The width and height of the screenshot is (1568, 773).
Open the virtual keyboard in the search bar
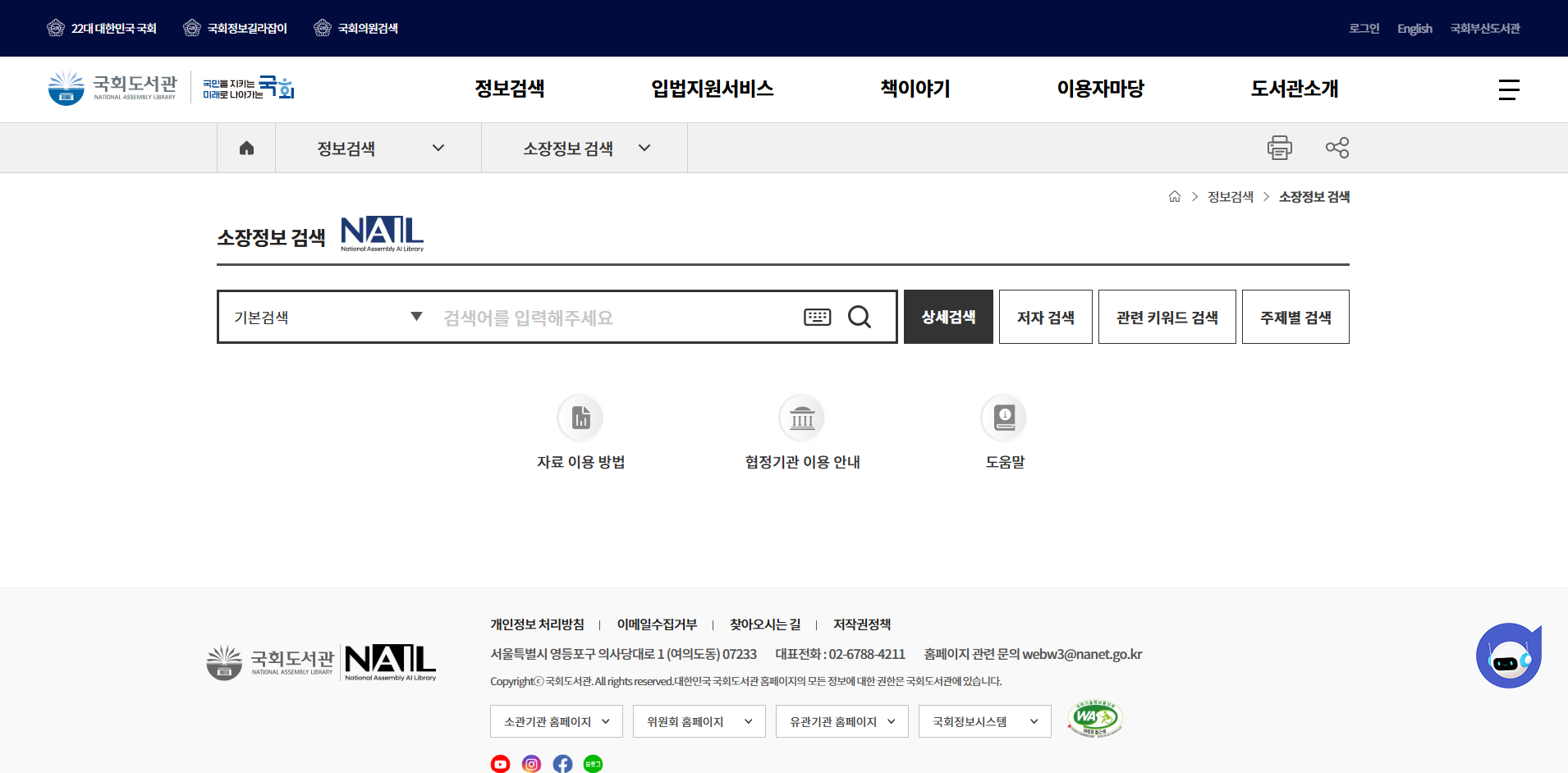click(x=818, y=317)
